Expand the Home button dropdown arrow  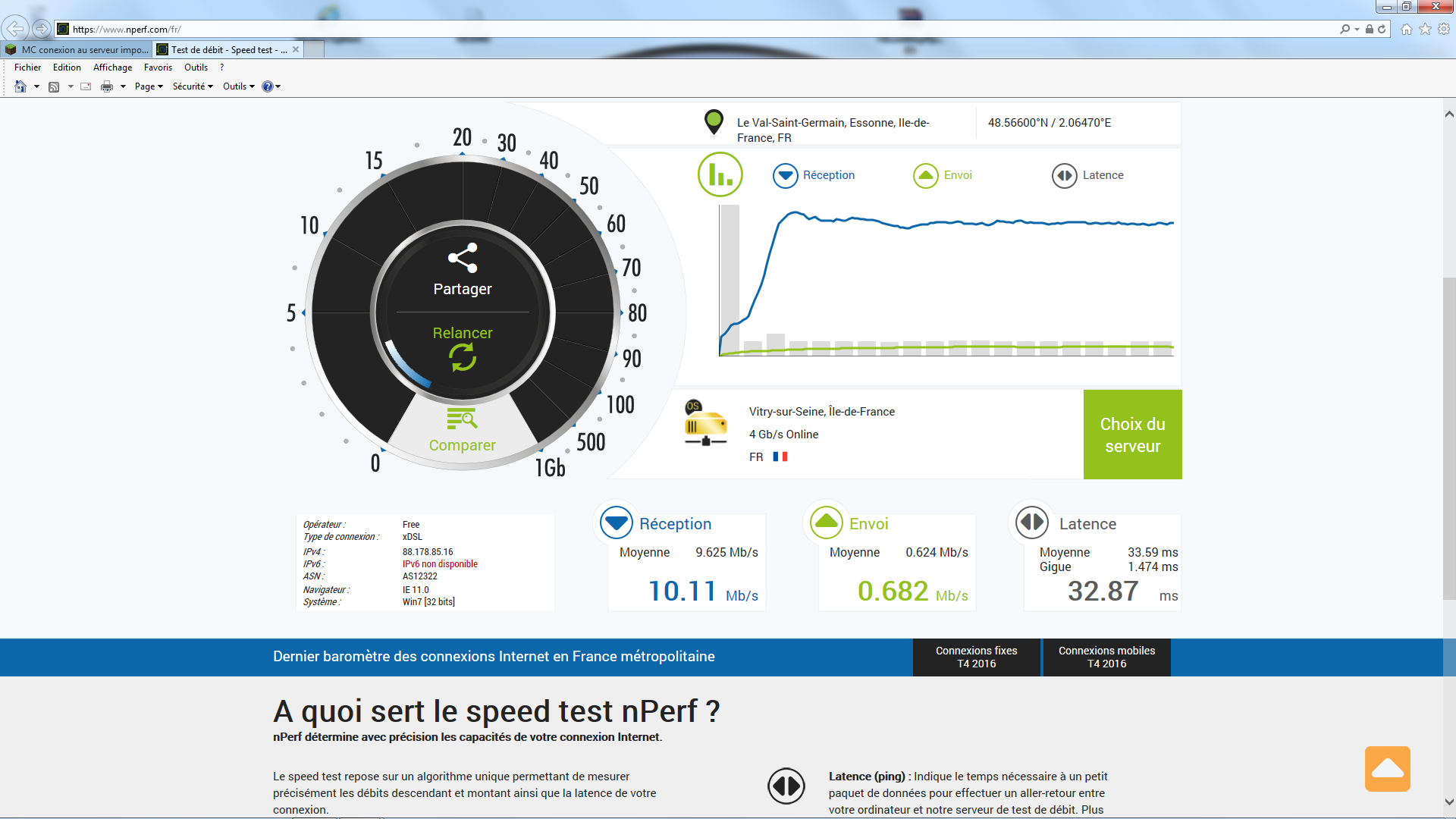tap(36, 86)
